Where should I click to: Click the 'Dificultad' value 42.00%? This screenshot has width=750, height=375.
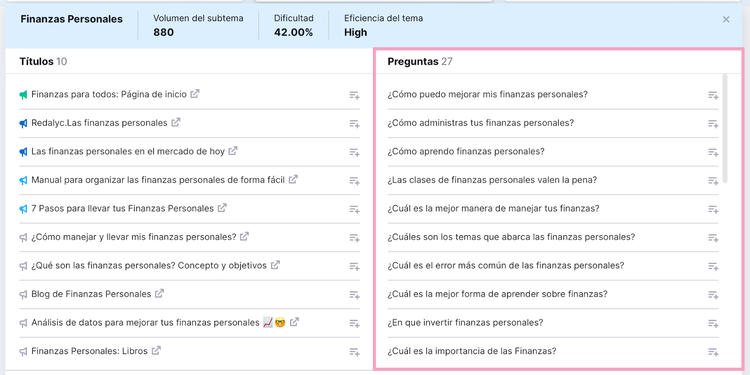tap(294, 33)
